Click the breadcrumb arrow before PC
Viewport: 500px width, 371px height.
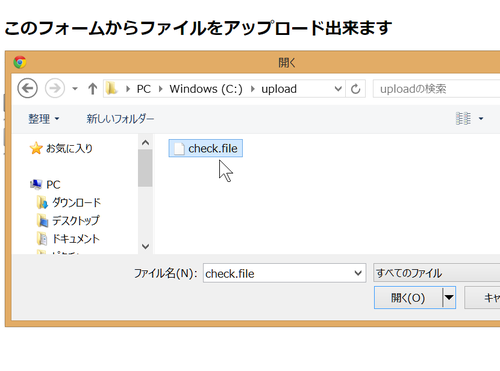pos(128,89)
